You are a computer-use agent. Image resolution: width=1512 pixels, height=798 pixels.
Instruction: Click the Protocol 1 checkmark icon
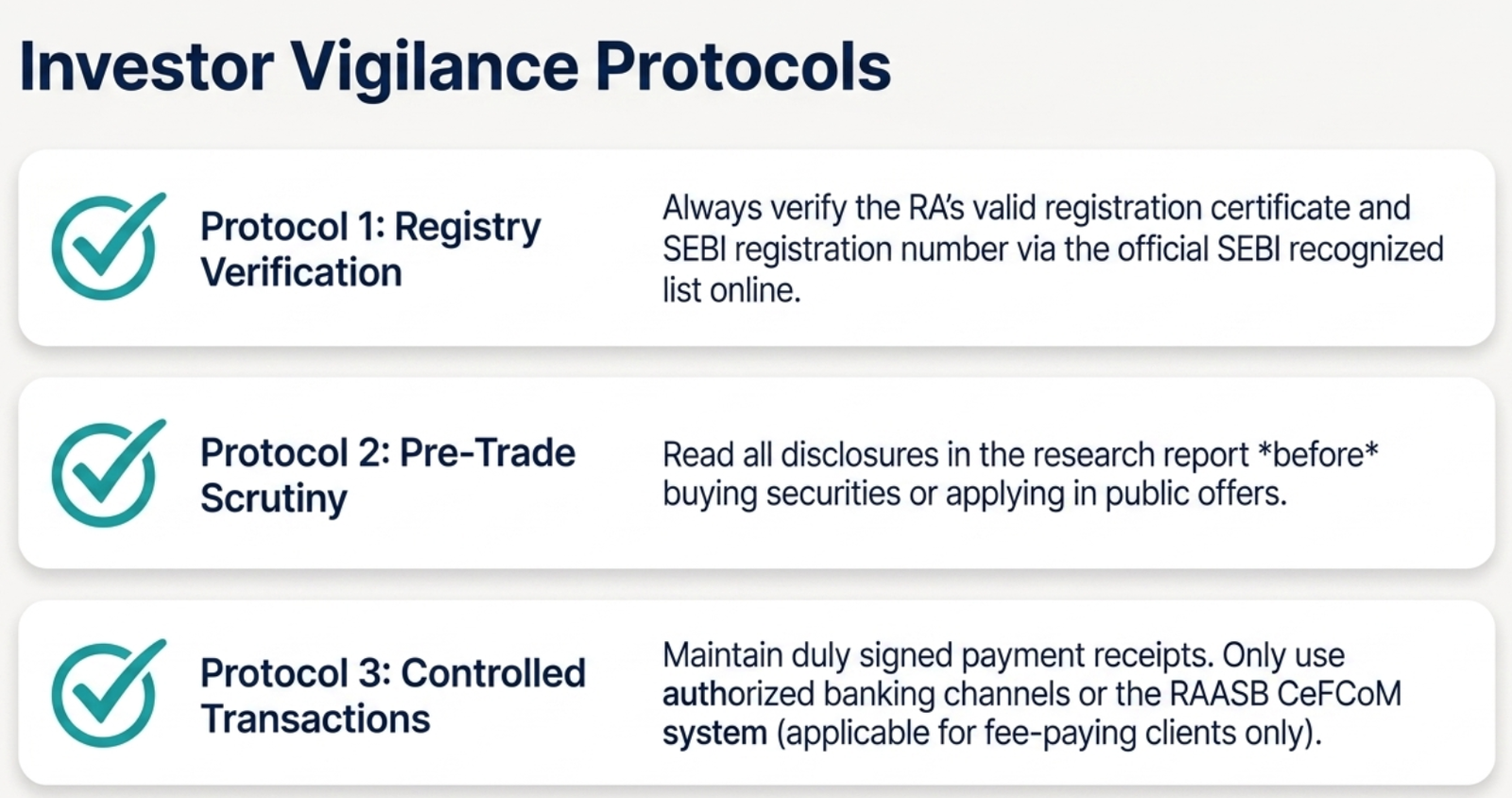pyautogui.click(x=108, y=246)
